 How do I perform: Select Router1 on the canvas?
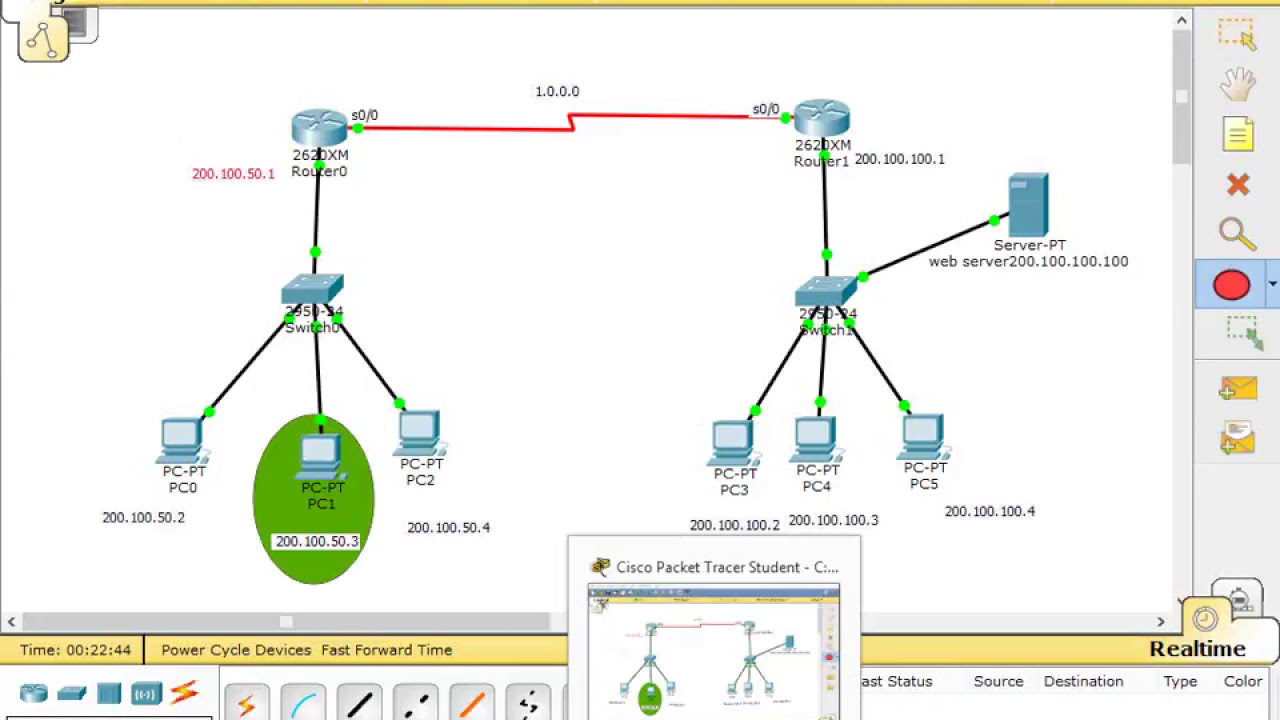(822, 119)
